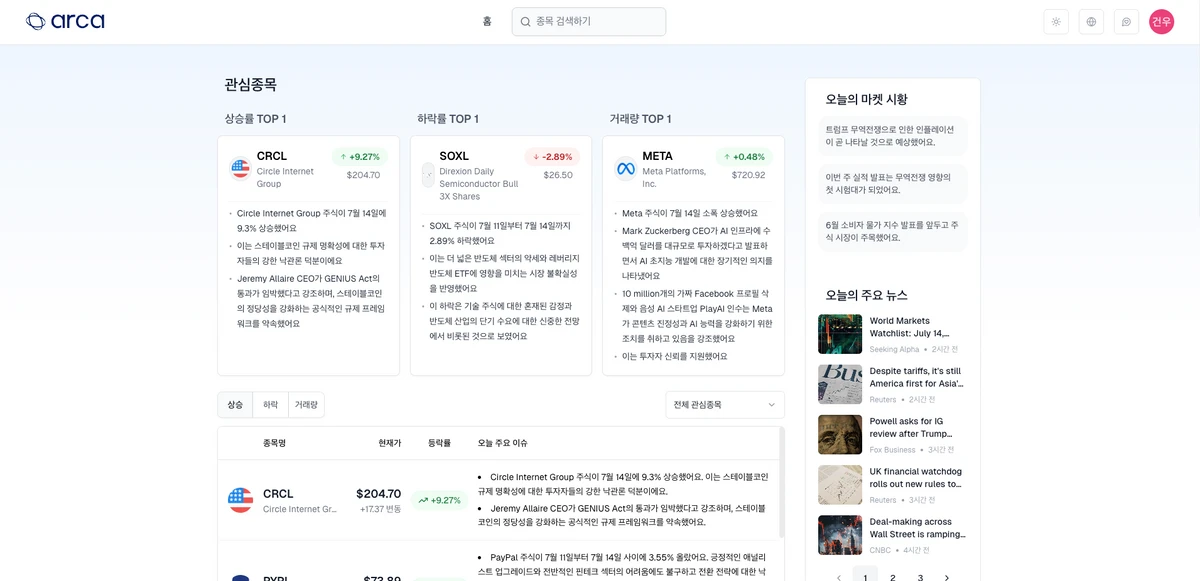Screen dimensions: 1200x581
Task: Click the -2.89% badge on SOXL card
Action: coord(552,157)
